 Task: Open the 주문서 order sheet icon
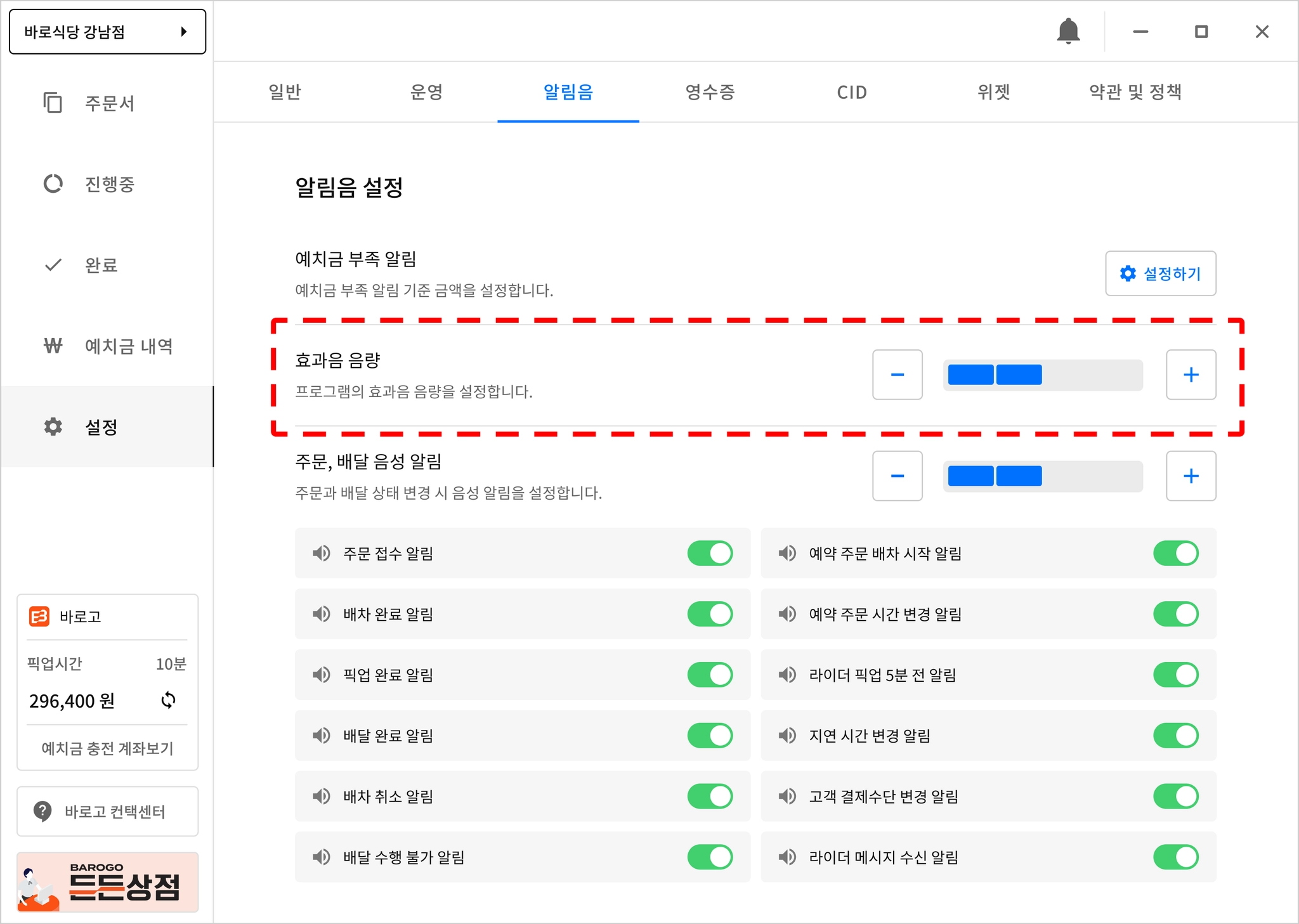[53, 103]
